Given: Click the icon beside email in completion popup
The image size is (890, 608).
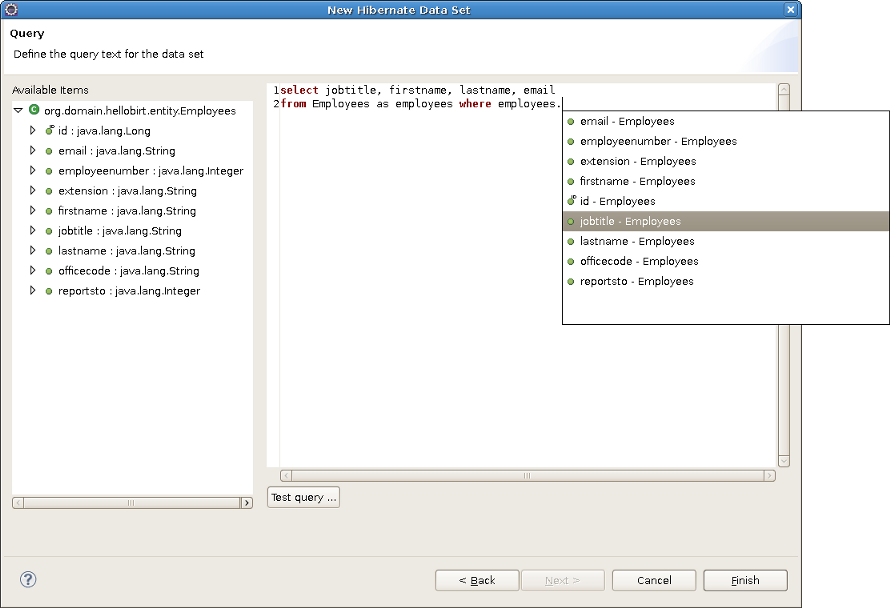Looking at the screenshot, I should tap(571, 121).
